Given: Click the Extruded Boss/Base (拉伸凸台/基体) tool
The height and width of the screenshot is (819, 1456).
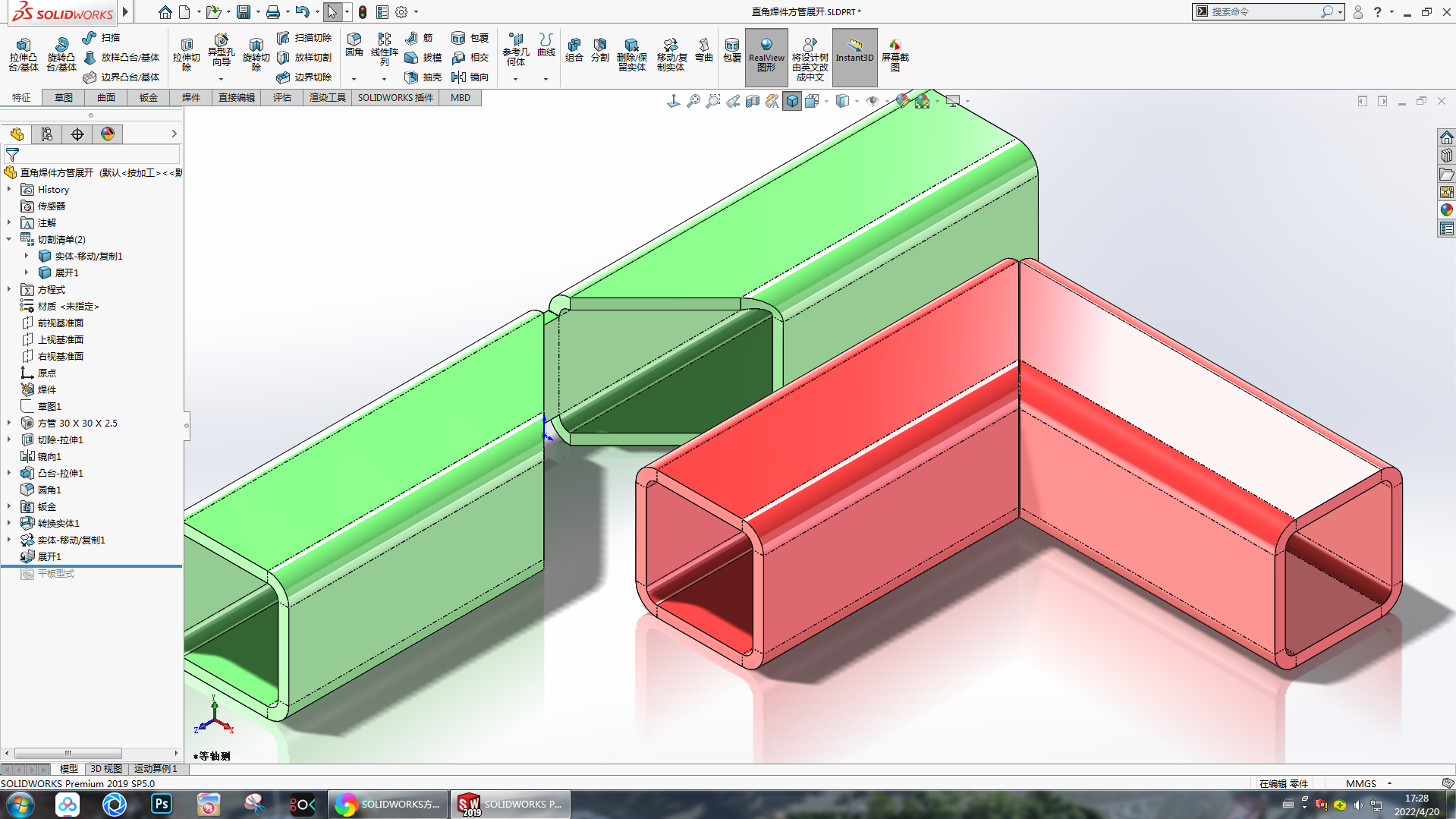Looking at the screenshot, I should pos(24,55).
